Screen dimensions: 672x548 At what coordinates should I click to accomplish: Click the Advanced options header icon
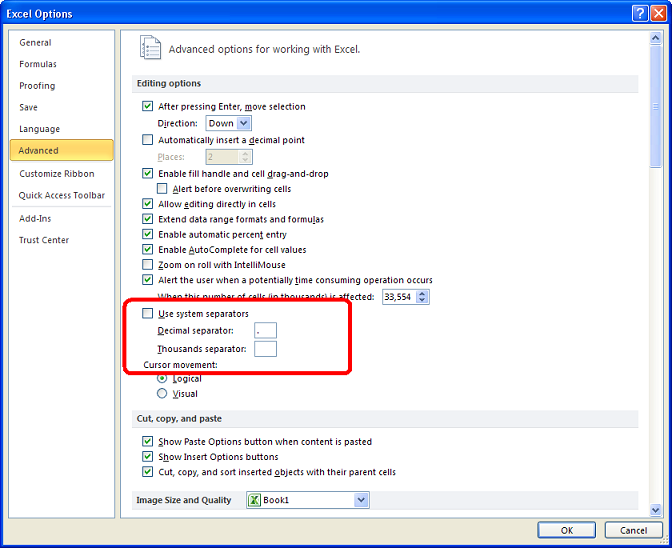tap(150, 48)
